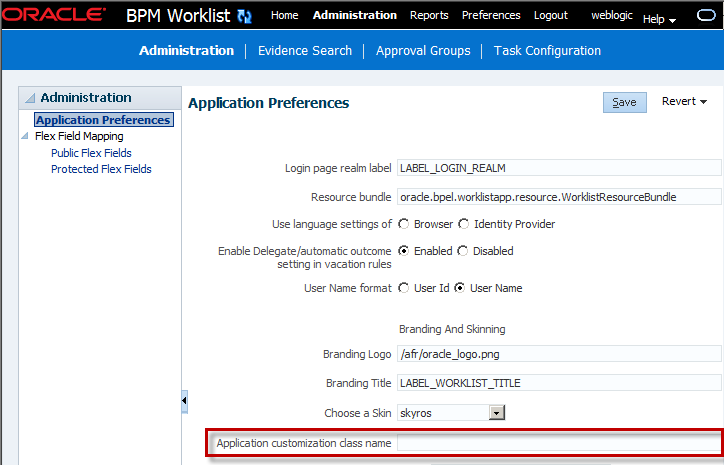
Task: Click the Branding Logo input field
Action: 559,354
